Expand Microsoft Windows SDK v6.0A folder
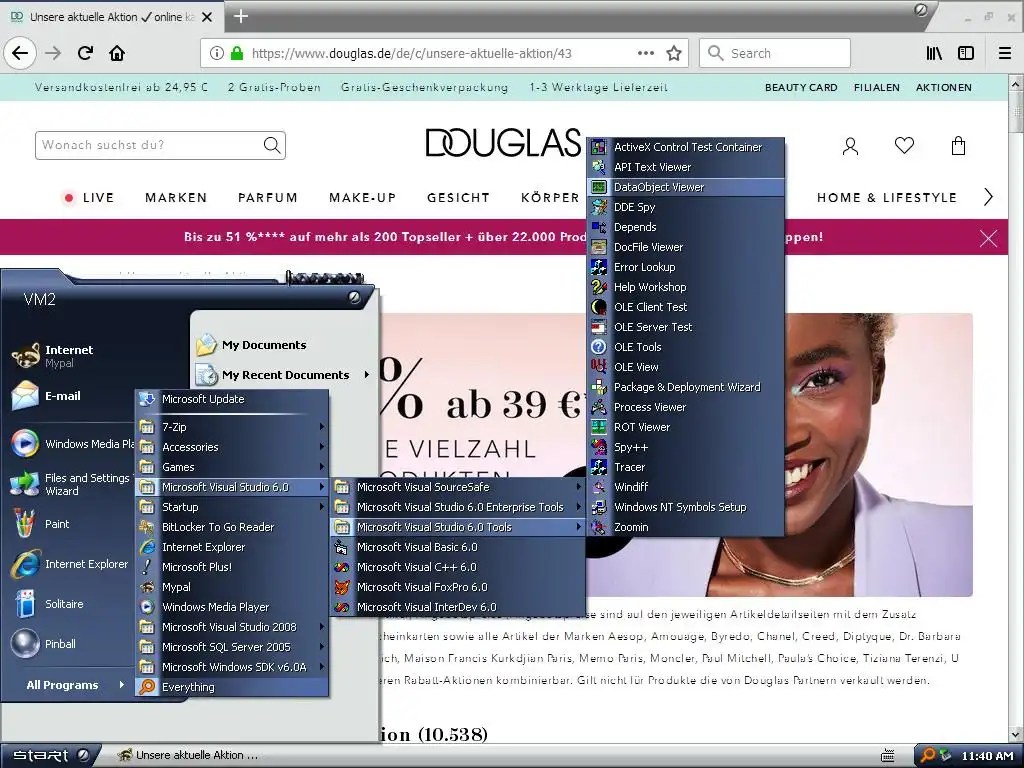 232,667
